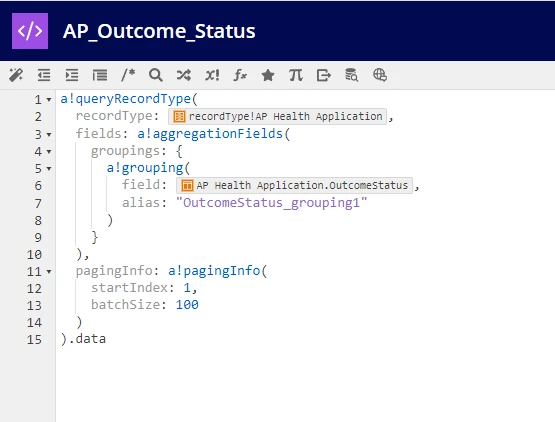Collapse the pagingInfo fold arrow on line 11
555x422 pixels.
(x=49, y=272)
